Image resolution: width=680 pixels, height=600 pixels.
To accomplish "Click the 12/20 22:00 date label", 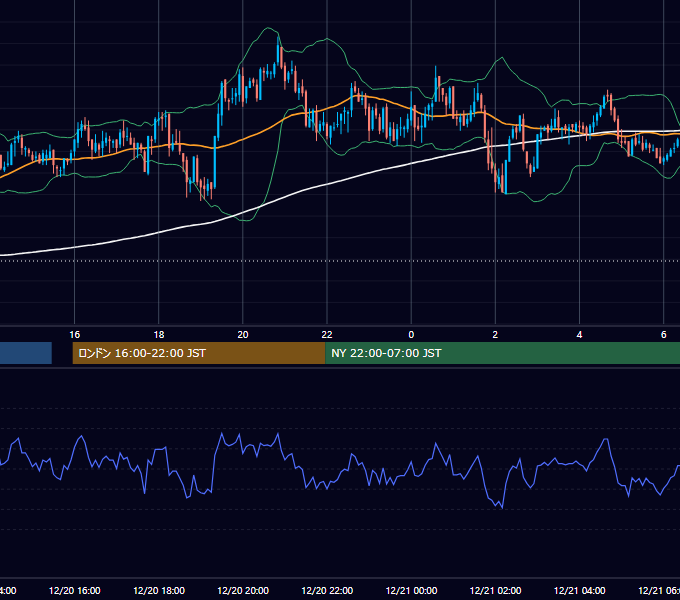I will (x=327, y=590).
